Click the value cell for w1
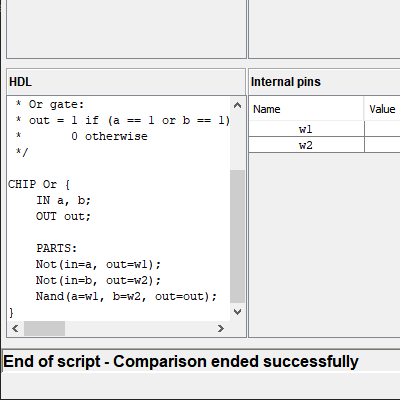 pyautogui.click(x=382, y=129)
